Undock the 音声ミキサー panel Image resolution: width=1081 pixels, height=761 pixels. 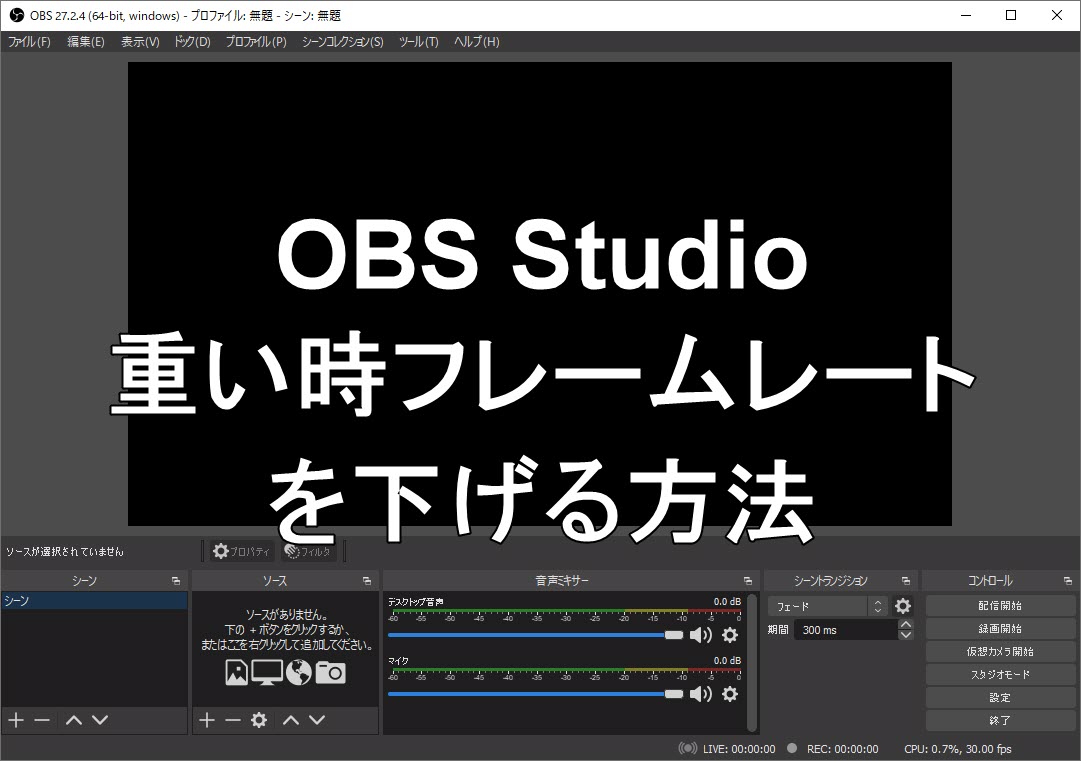tap(748, 581)
